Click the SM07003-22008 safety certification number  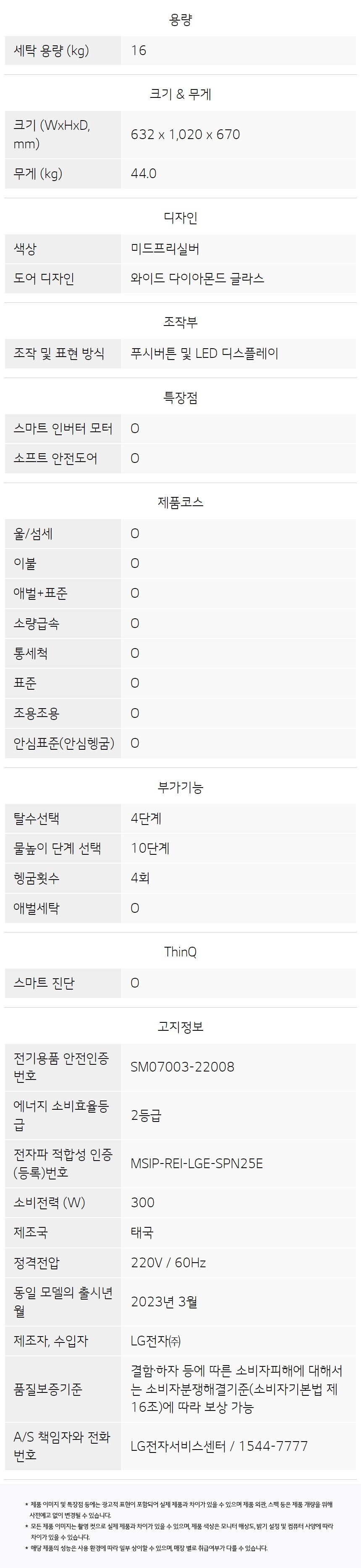coord(183,1066)
